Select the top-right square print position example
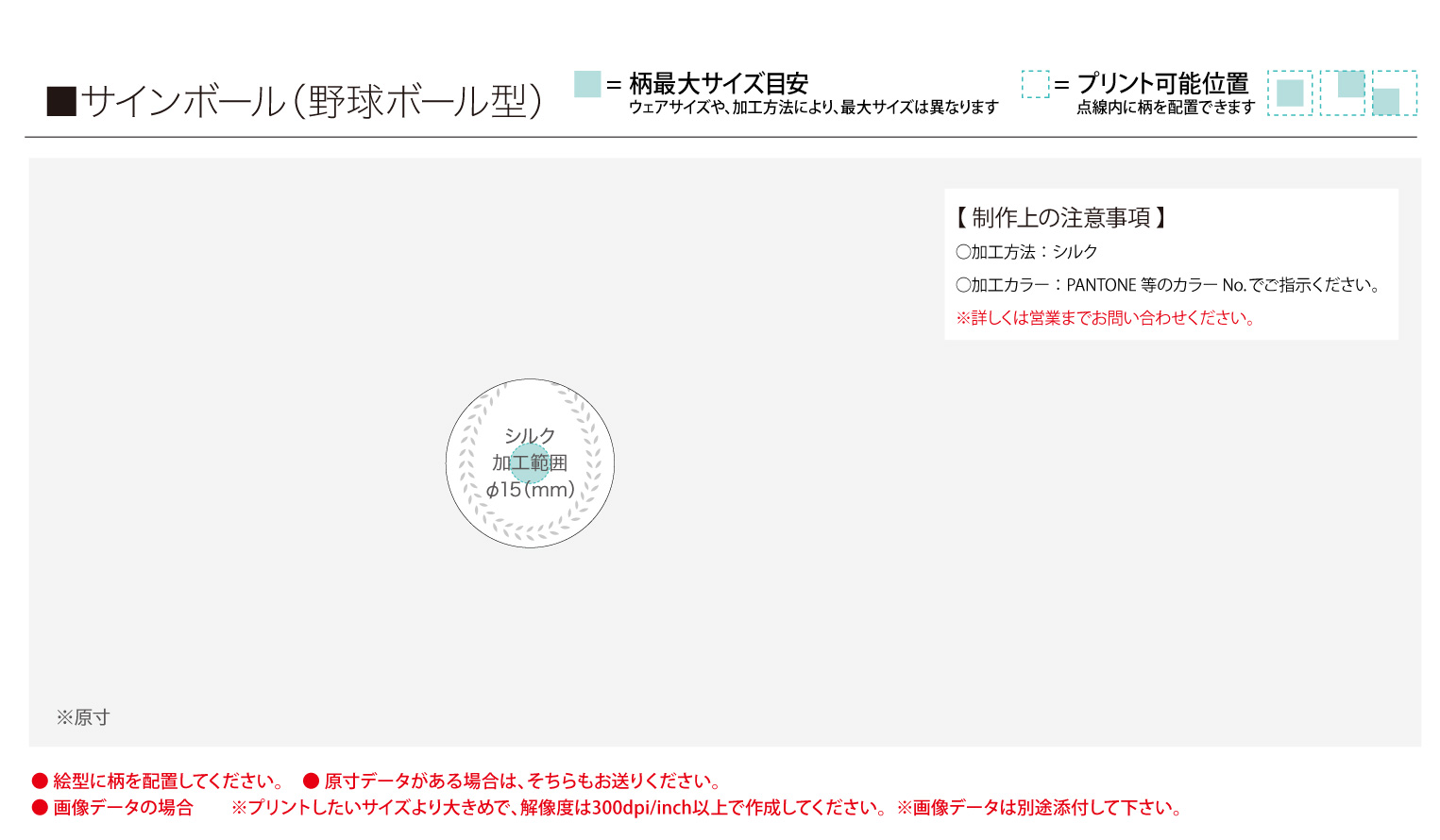 pyautogui.click(x=1343, y=92)
